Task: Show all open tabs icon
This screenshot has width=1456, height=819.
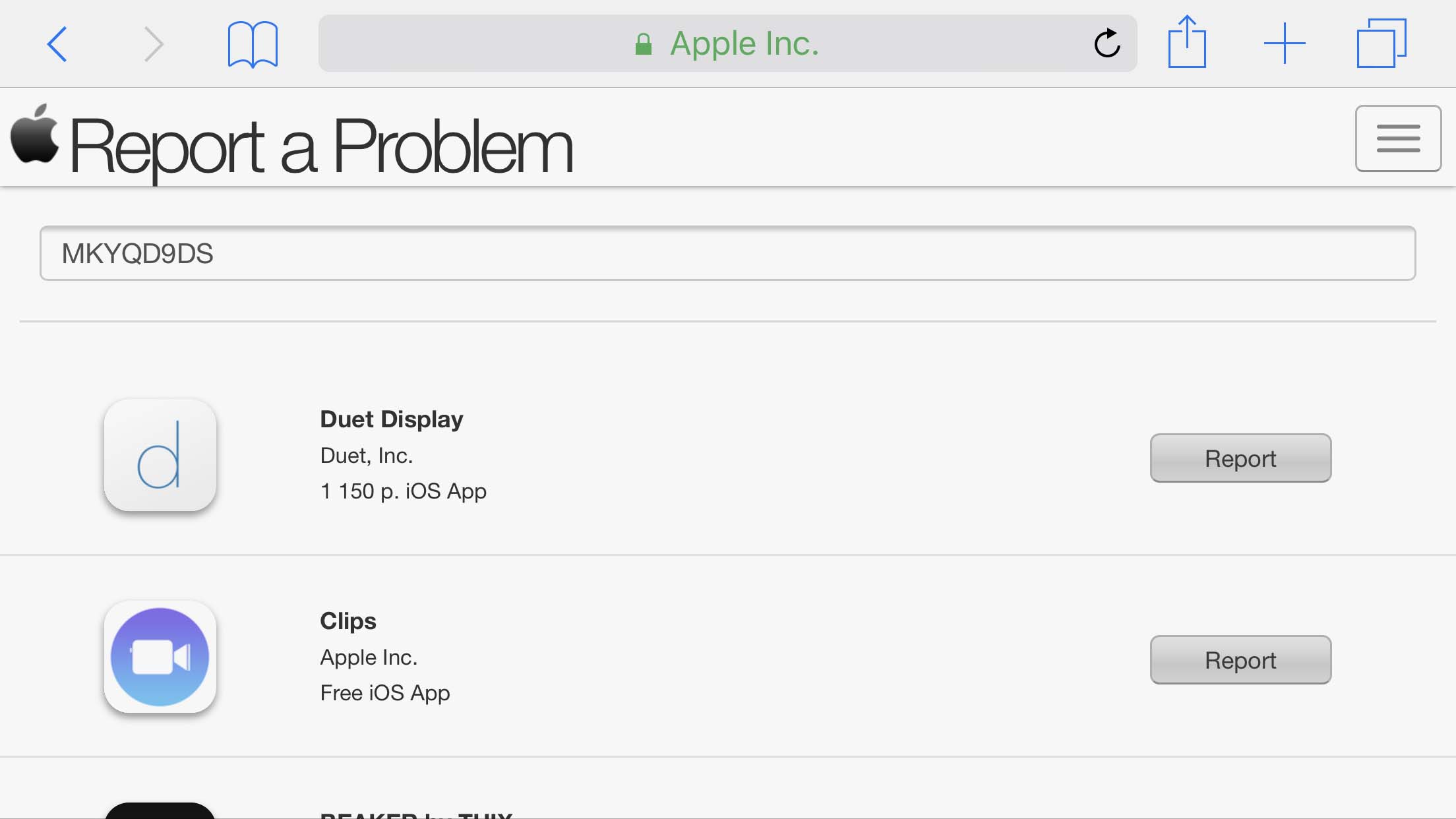Action: click(1381, 44)
